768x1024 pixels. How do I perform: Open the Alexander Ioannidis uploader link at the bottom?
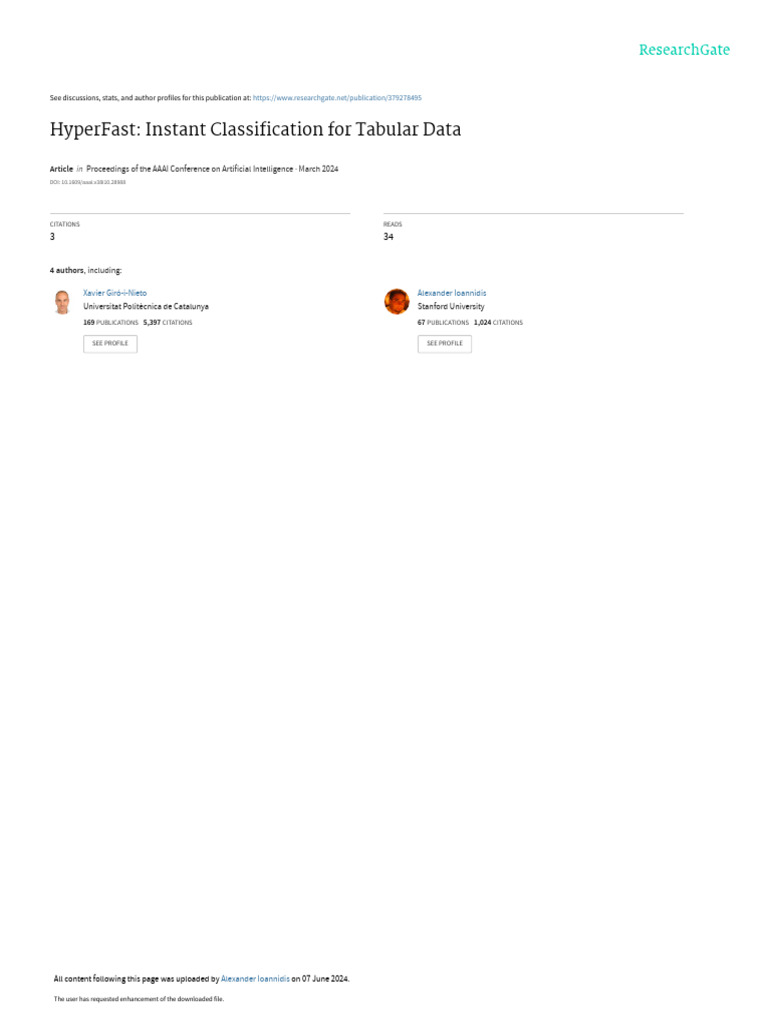point(255,979)
